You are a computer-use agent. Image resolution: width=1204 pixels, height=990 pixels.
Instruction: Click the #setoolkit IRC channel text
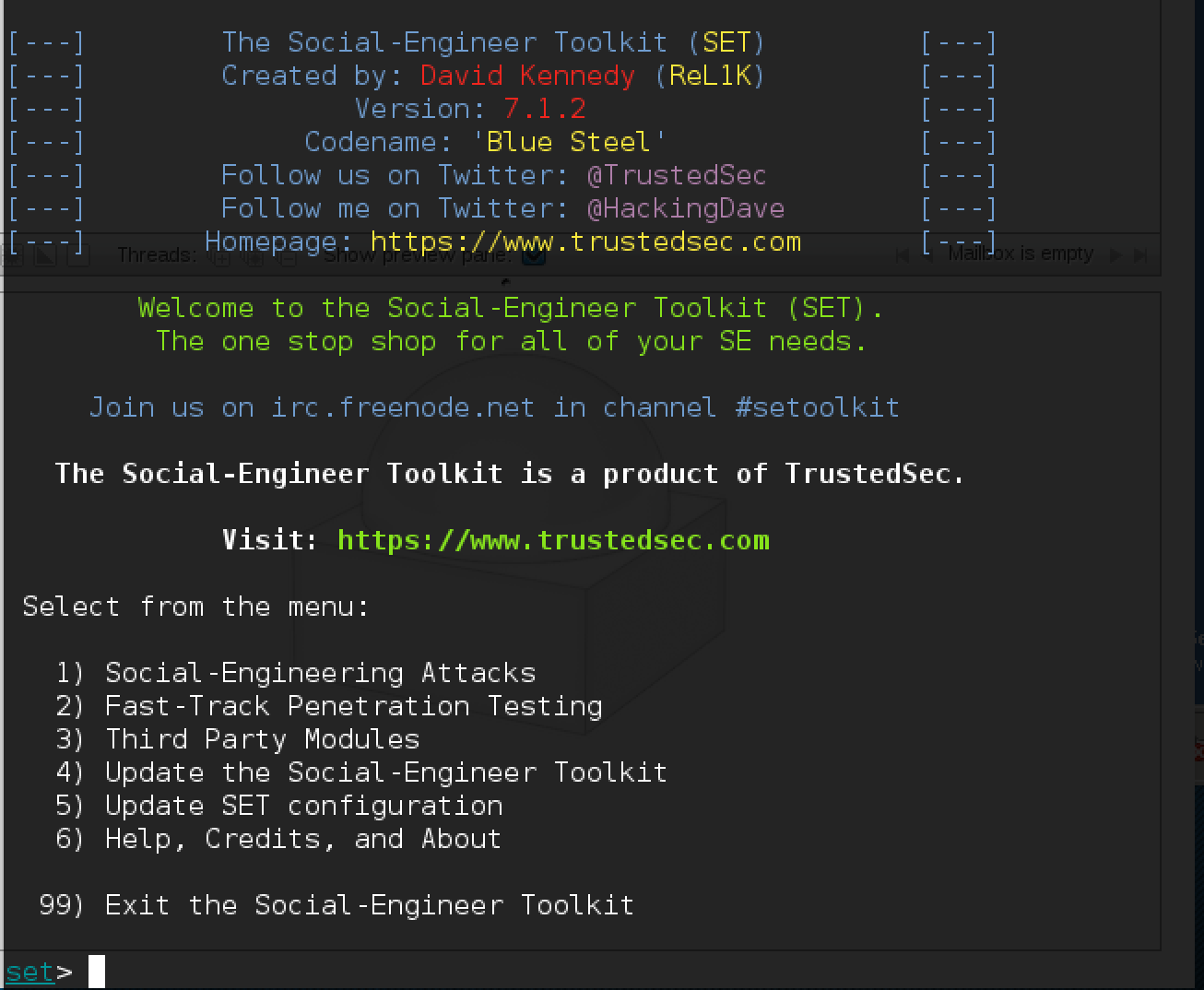817,407
